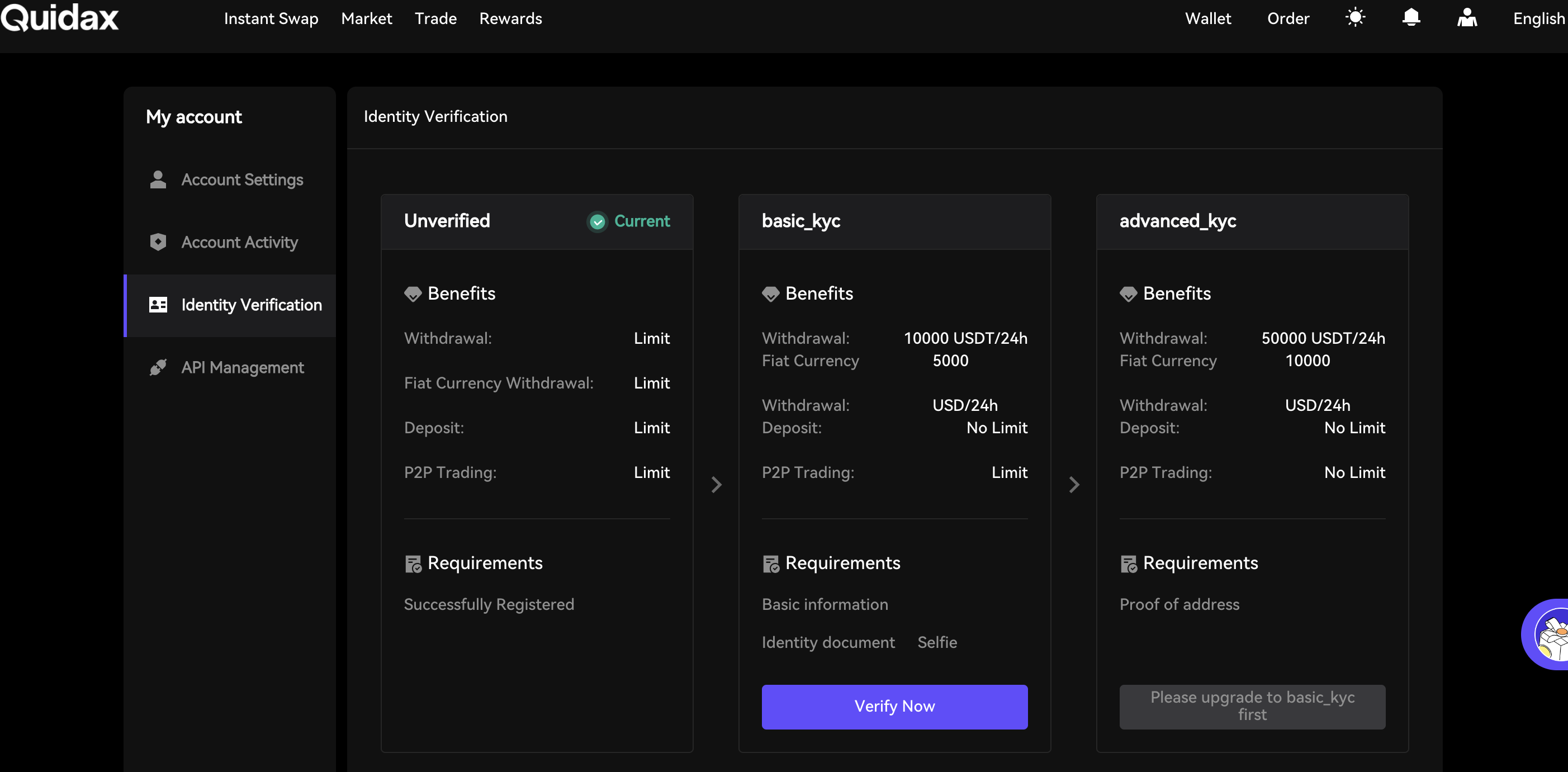This screenshot has height=772, width=1568.
Task: Click API Management plug icon
Action: pos(158,367)
